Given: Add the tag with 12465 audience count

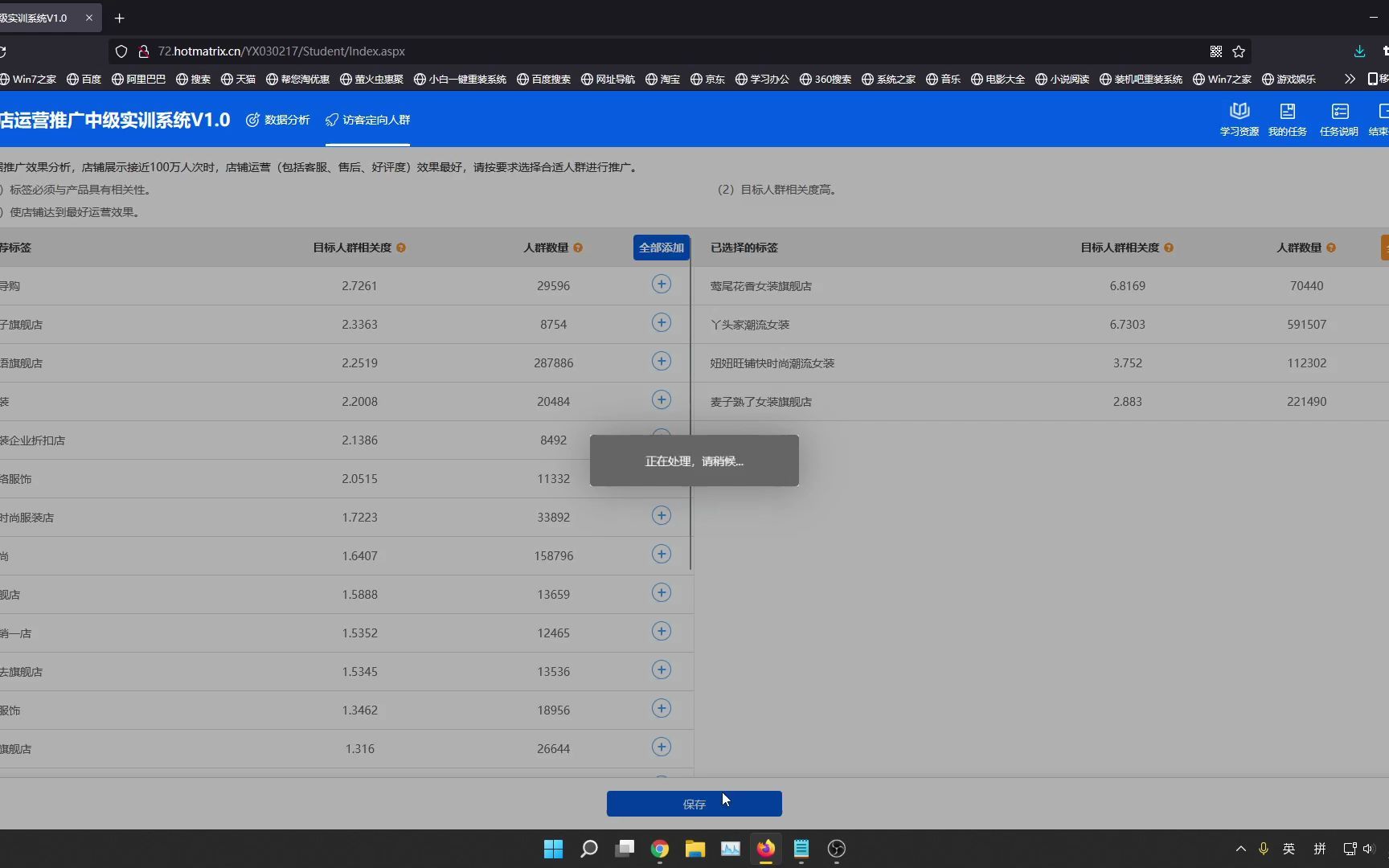Looking at the screenshot, I should (x=661, y=632).
